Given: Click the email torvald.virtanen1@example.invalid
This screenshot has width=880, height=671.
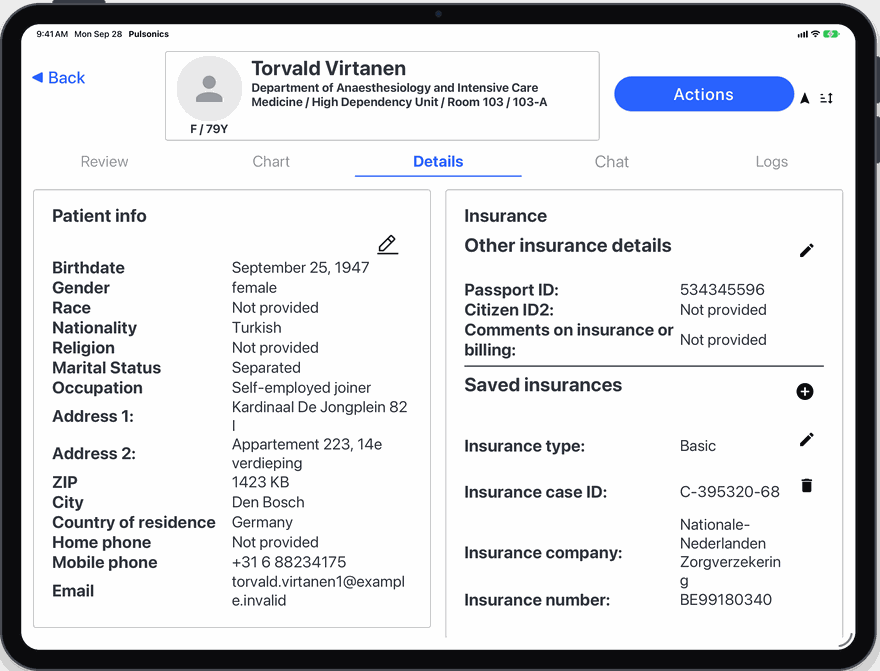Looking at the screenshot, I should tap(318, 591).
